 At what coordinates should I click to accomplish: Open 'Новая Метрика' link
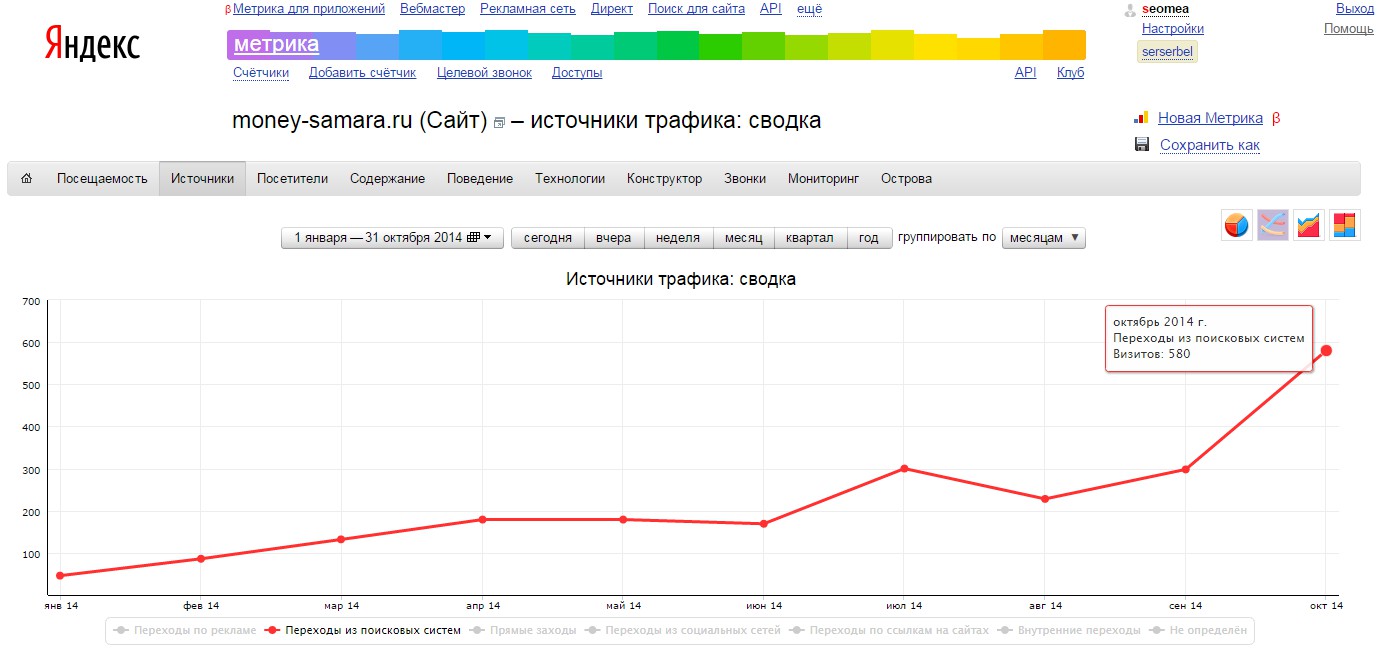[x=1210, y=118]
